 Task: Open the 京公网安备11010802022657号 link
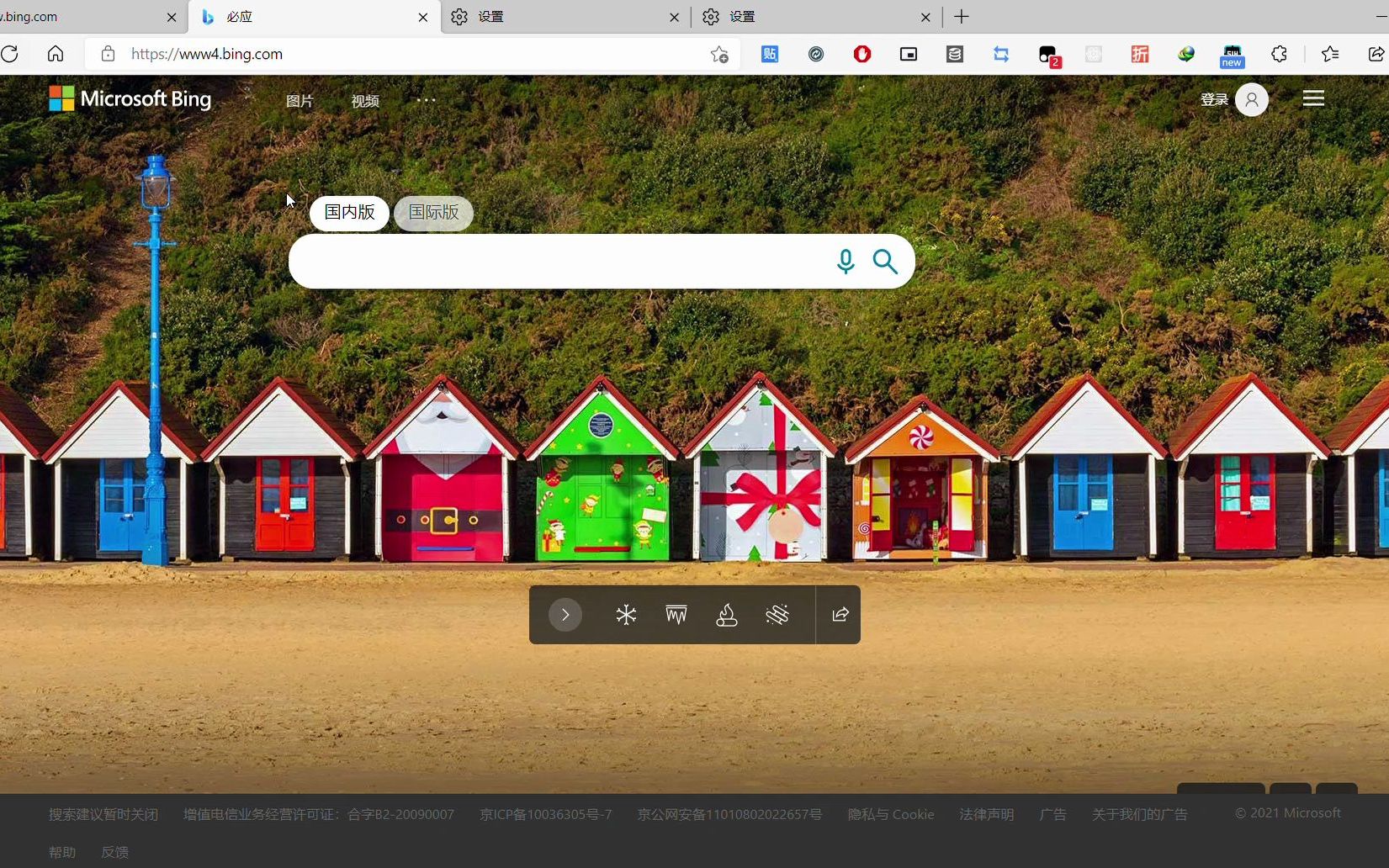click(x=729, y=814)
